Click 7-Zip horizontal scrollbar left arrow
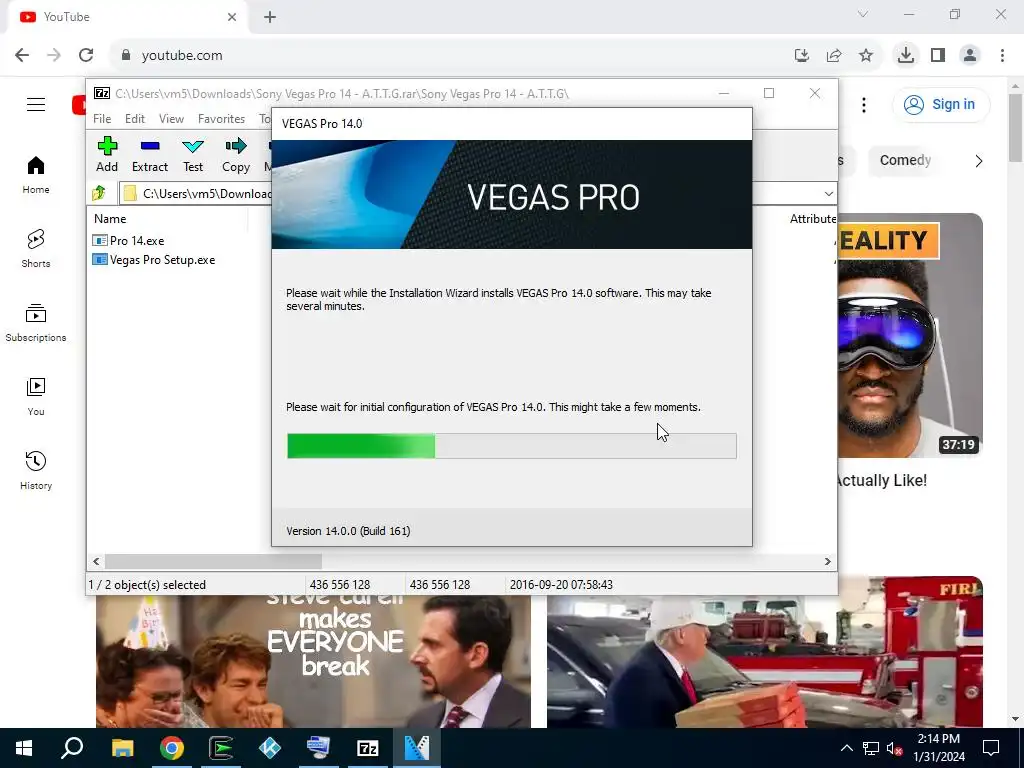Viewport: 1024px width, 768px height. point(97,562)
